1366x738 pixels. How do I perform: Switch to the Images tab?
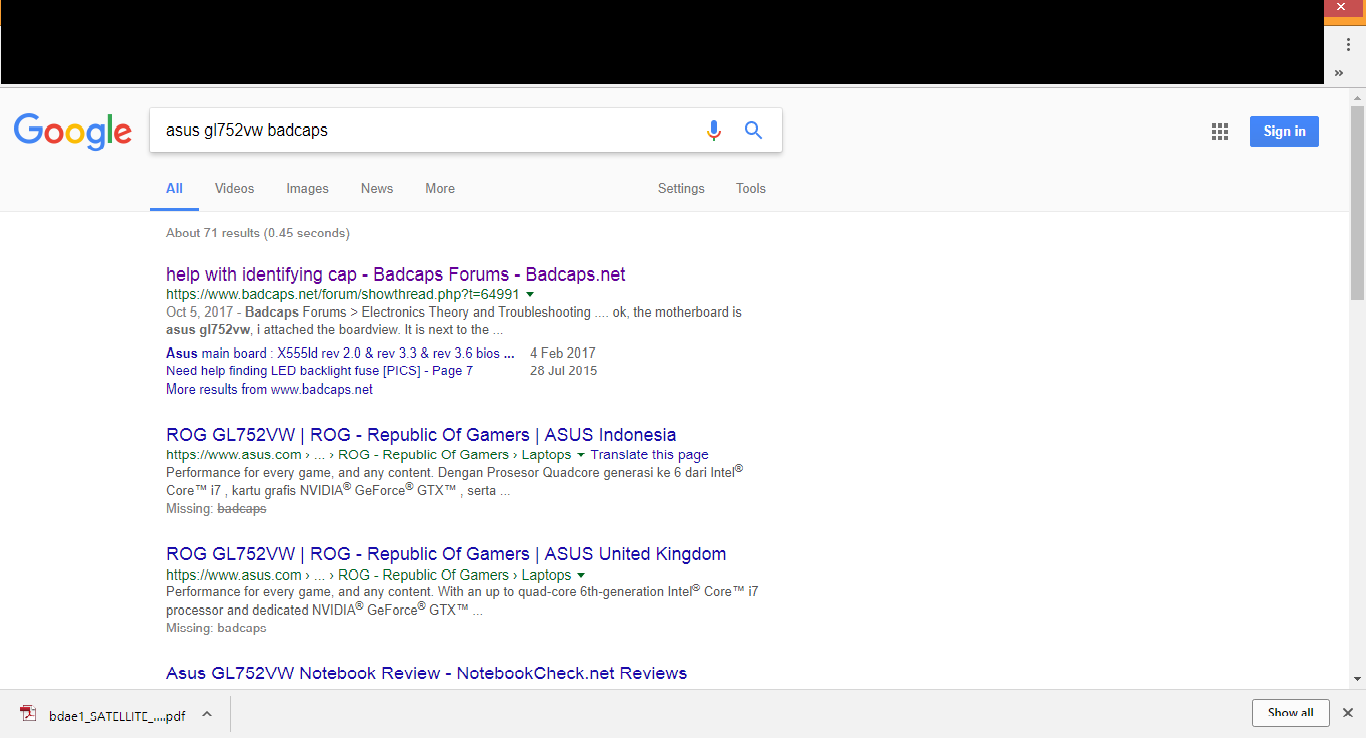[x=307, y=188]
